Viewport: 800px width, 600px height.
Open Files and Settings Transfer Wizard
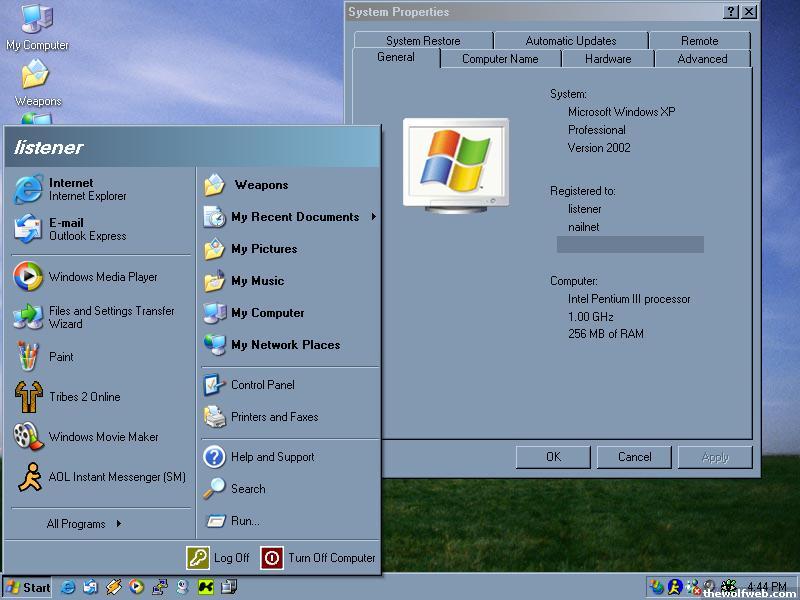[x=110, y=317]
